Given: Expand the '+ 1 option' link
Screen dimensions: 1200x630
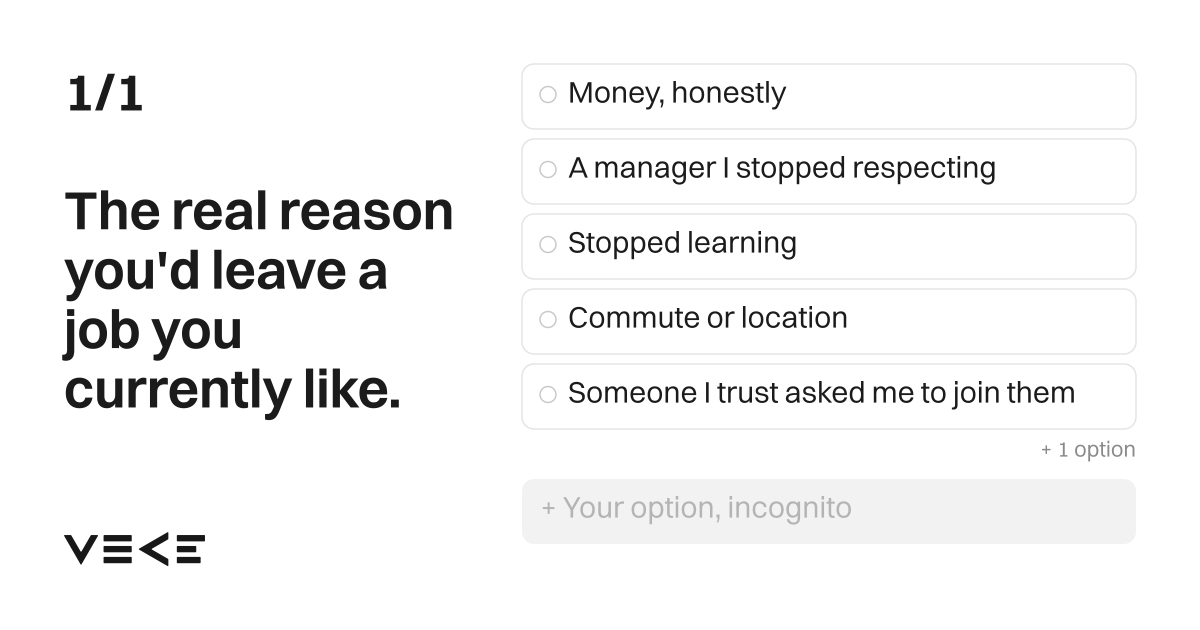Looking at the screenshot, I should pyautogui.click(x=1088, y=450).
